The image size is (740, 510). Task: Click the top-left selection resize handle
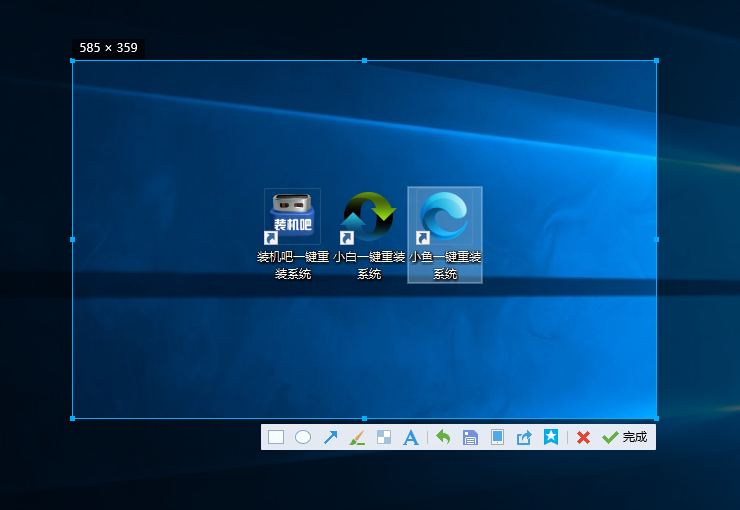click(73, 61)
